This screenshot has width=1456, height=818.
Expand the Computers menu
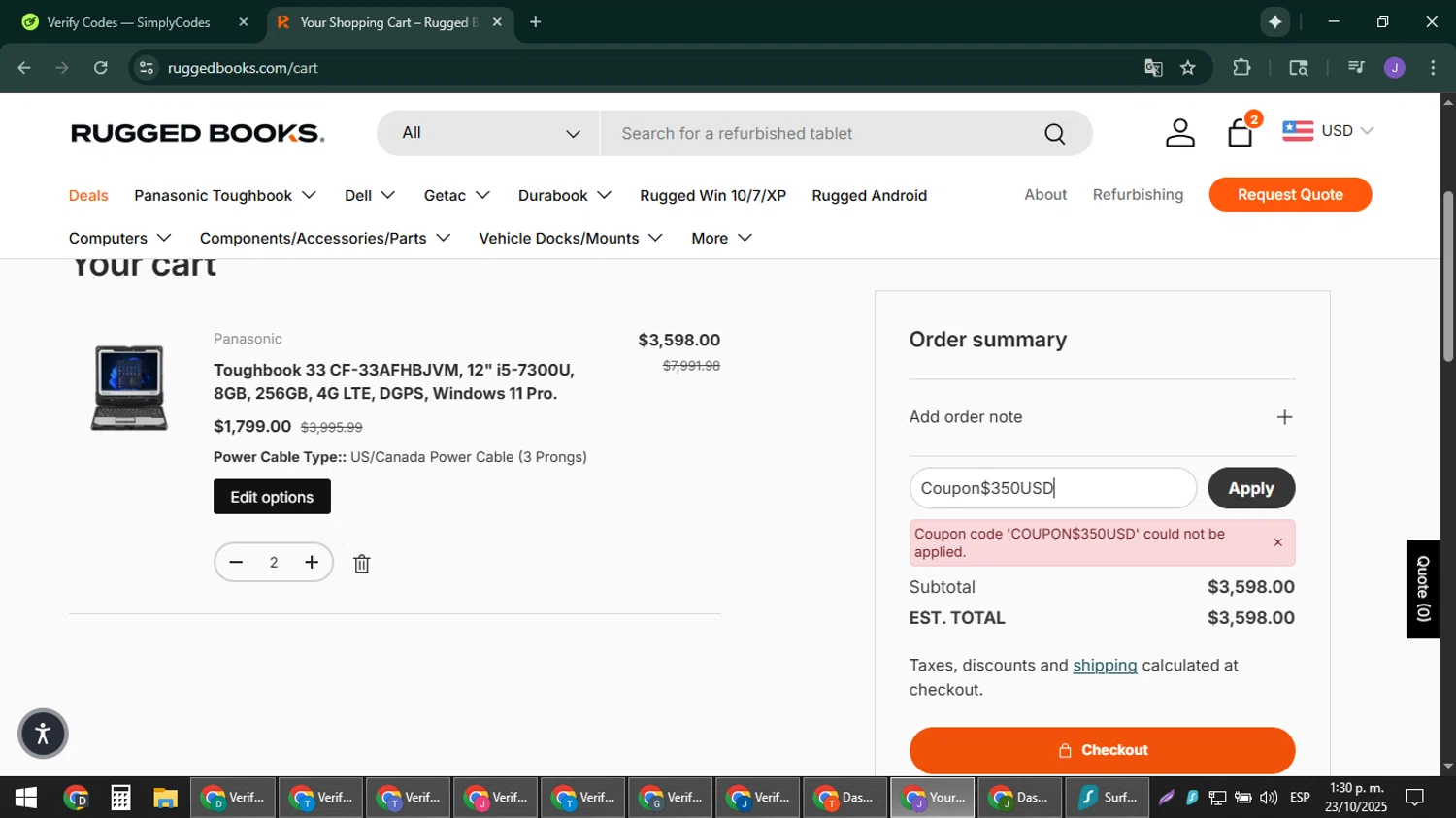pos(119,239)
